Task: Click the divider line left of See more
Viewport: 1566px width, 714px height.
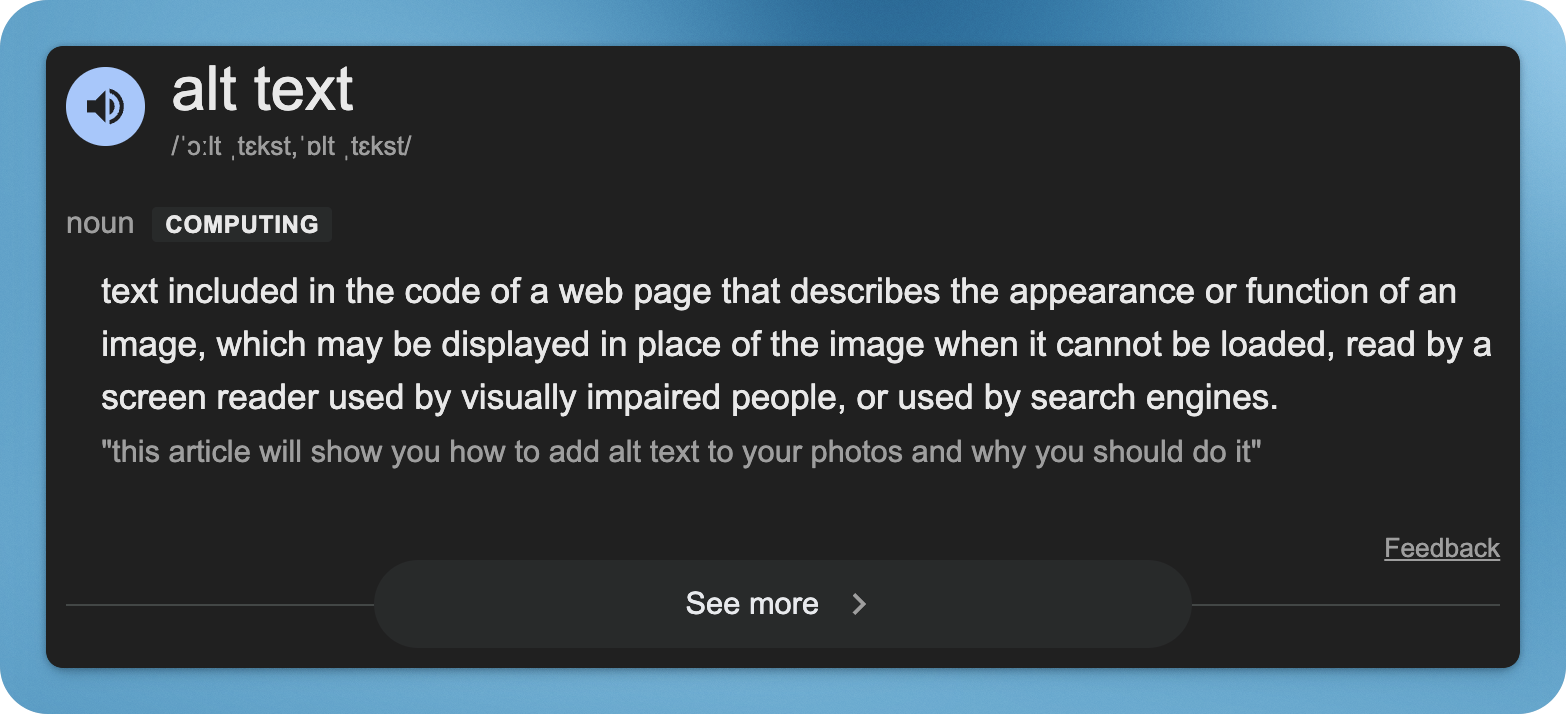Action: [220, 605]
